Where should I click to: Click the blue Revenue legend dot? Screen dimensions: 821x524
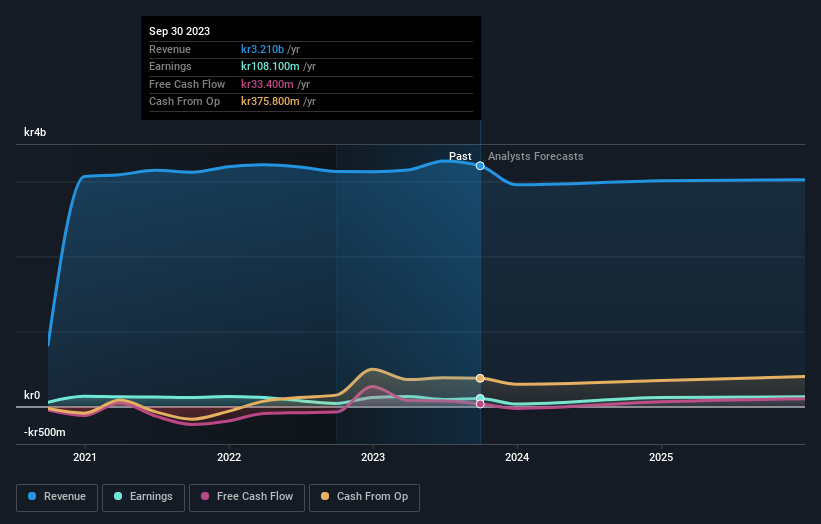click(x=32, y=496)
